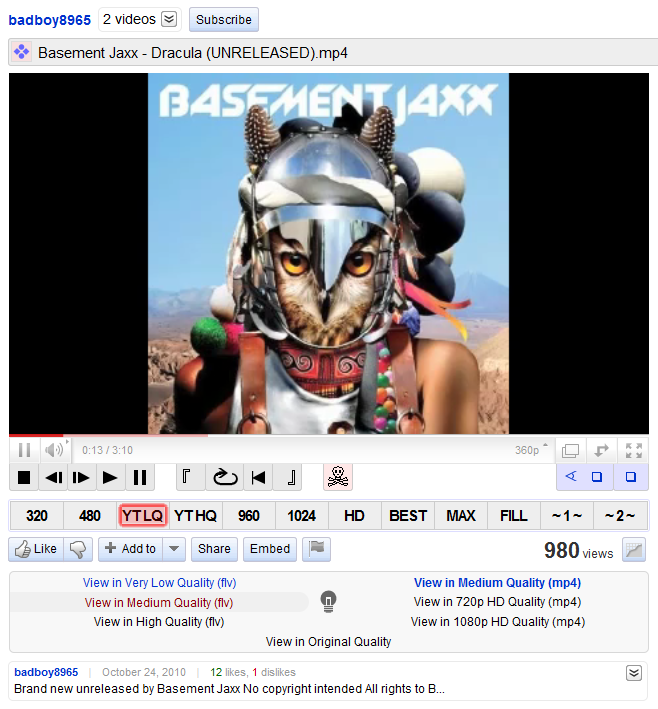View in Very Low Quality (flv)
658x709 pixels.
click(160, 583)
